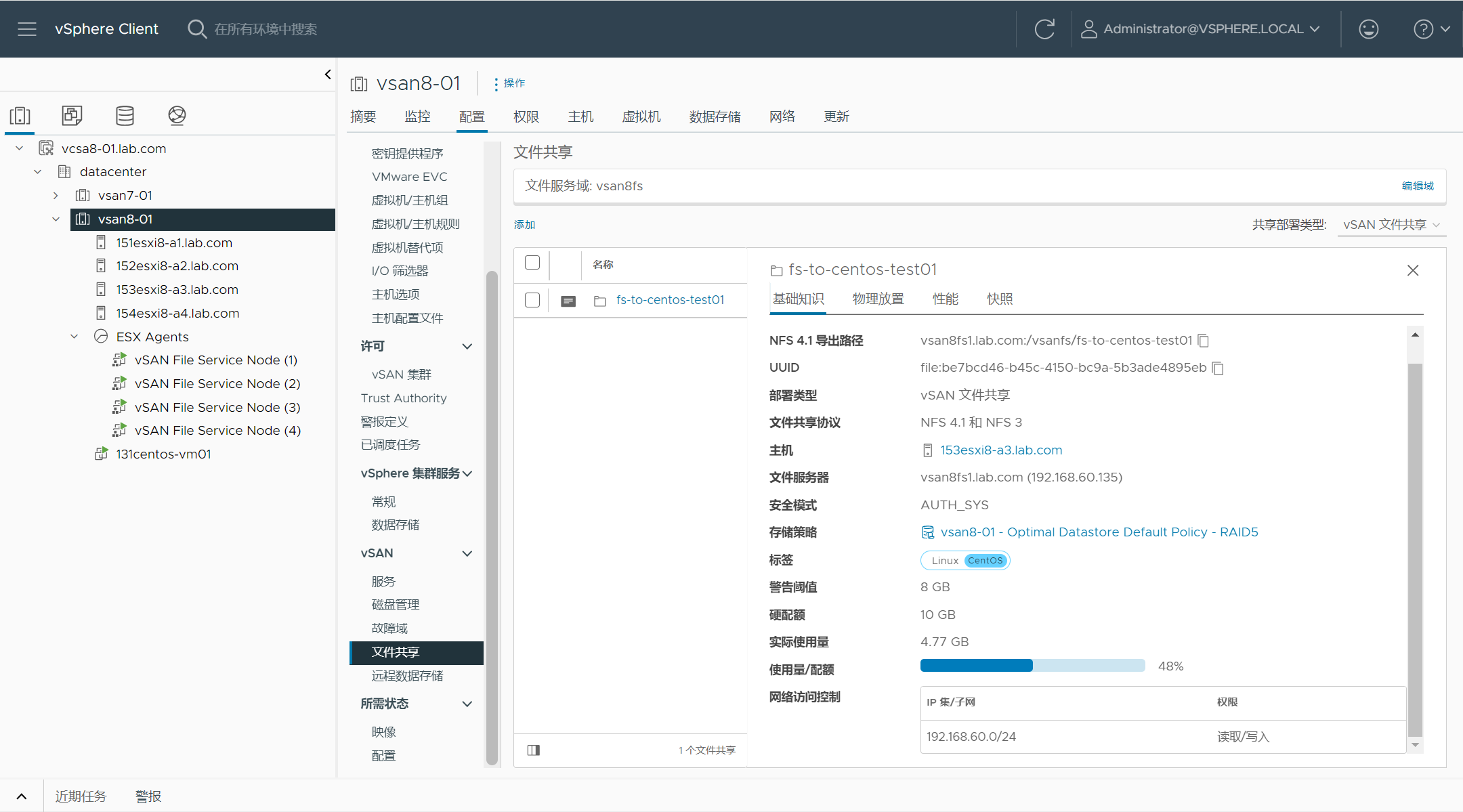Click the ESX Agents resource pool icon

point(101,337)
